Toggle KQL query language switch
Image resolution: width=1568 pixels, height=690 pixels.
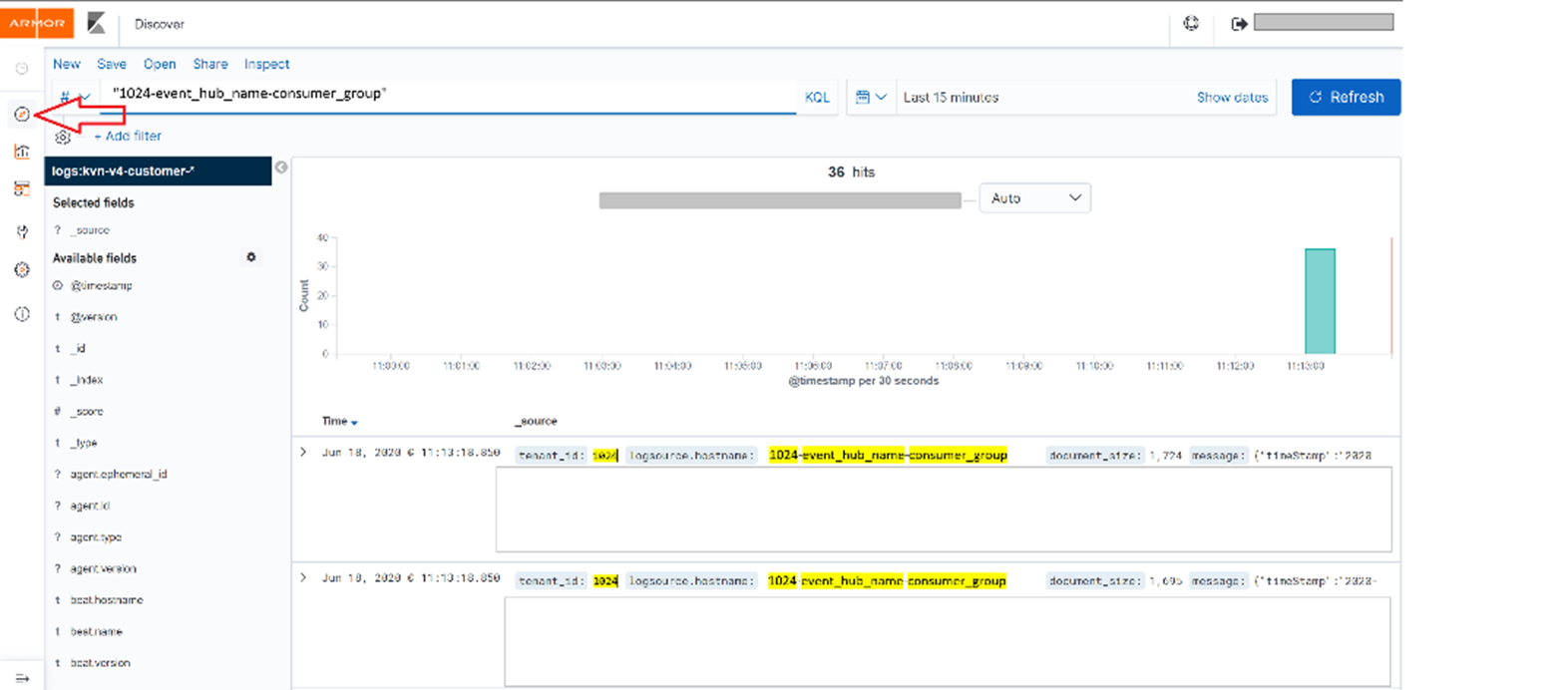[817, 98]
